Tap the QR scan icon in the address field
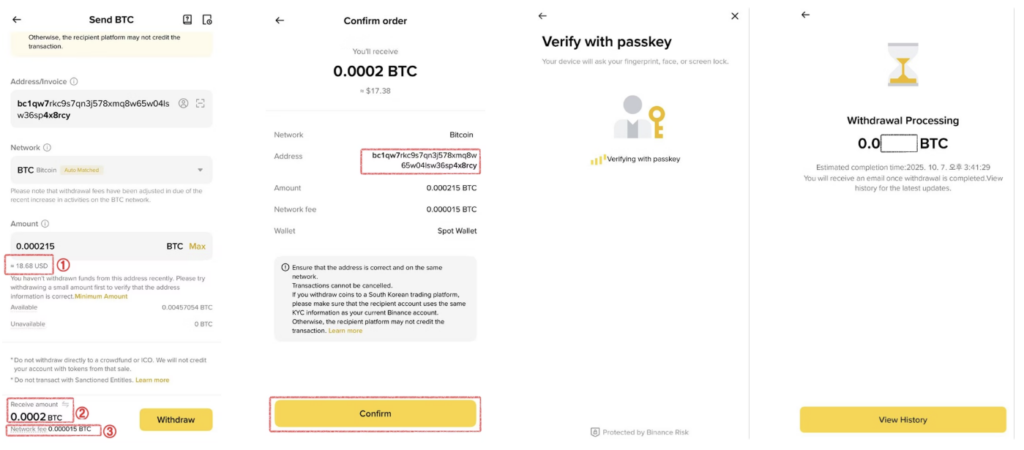 pyautogui.click(x=201, y=103)
